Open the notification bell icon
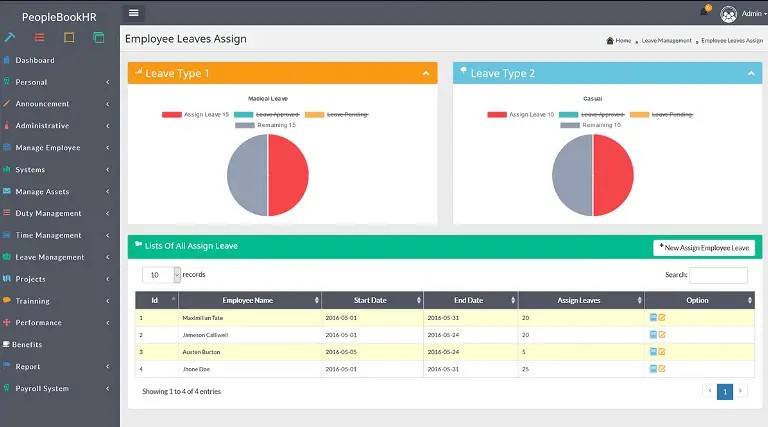 coord(705,10)
